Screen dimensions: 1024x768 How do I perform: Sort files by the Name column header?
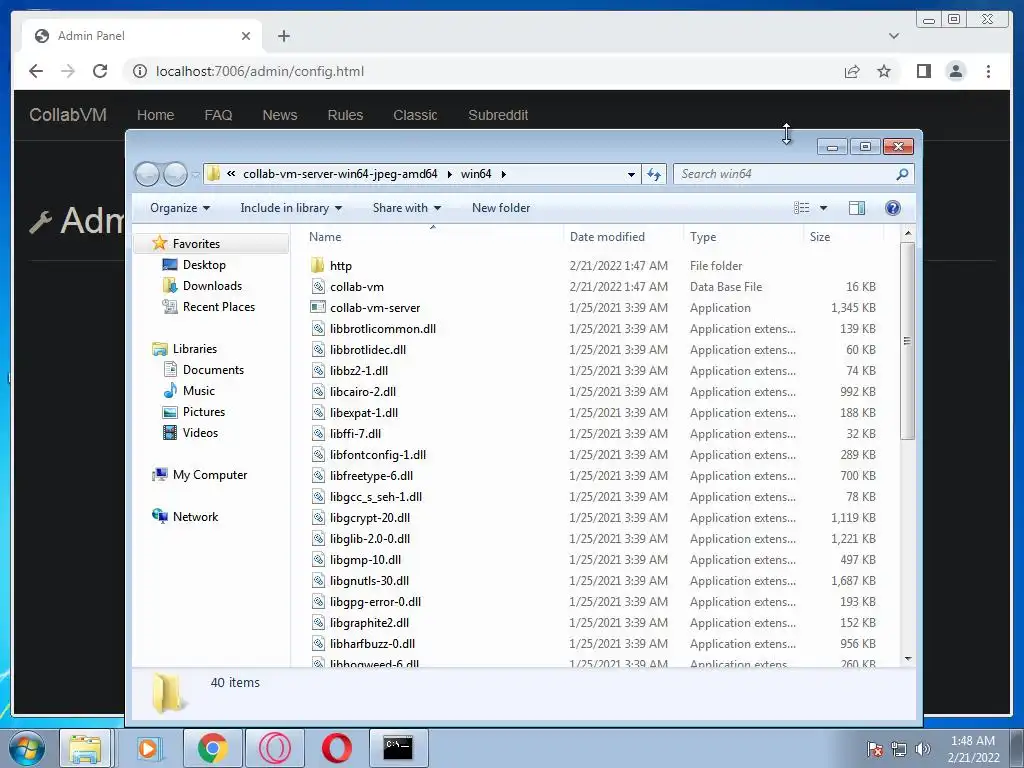(x=432, y=236)
